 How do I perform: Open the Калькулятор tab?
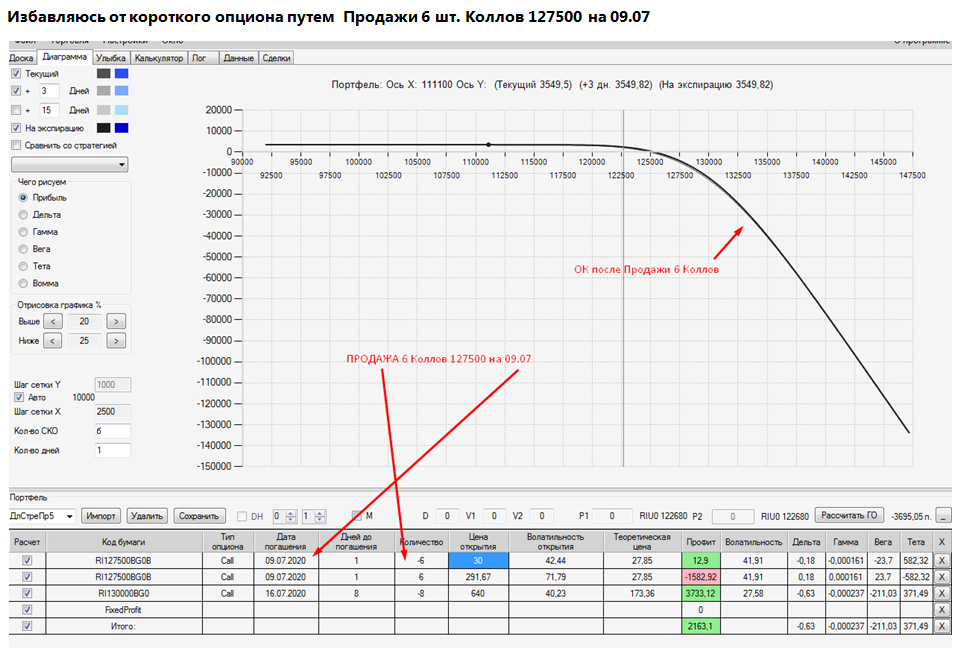(159, 58)
